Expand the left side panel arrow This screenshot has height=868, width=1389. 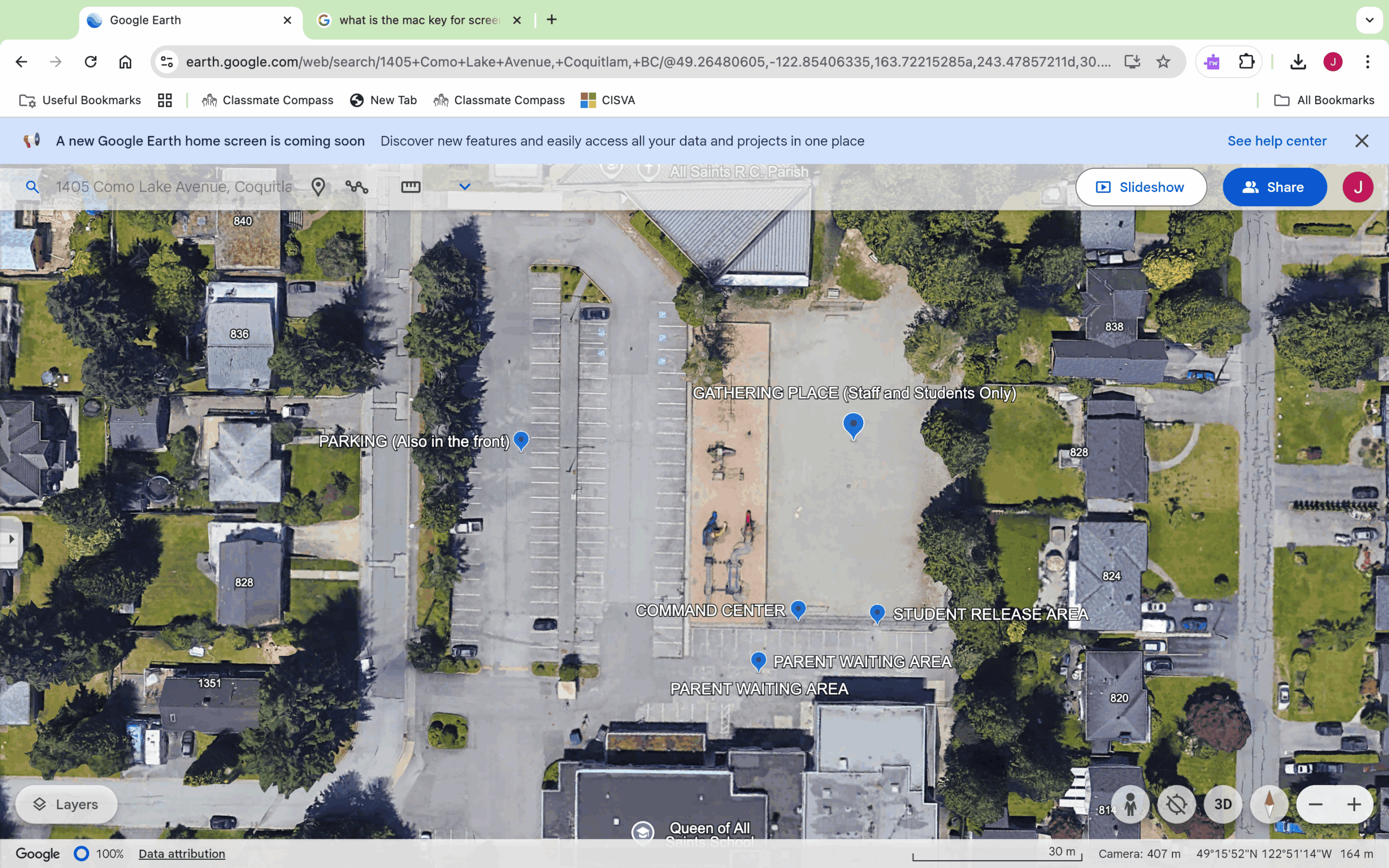coord(11,539)
